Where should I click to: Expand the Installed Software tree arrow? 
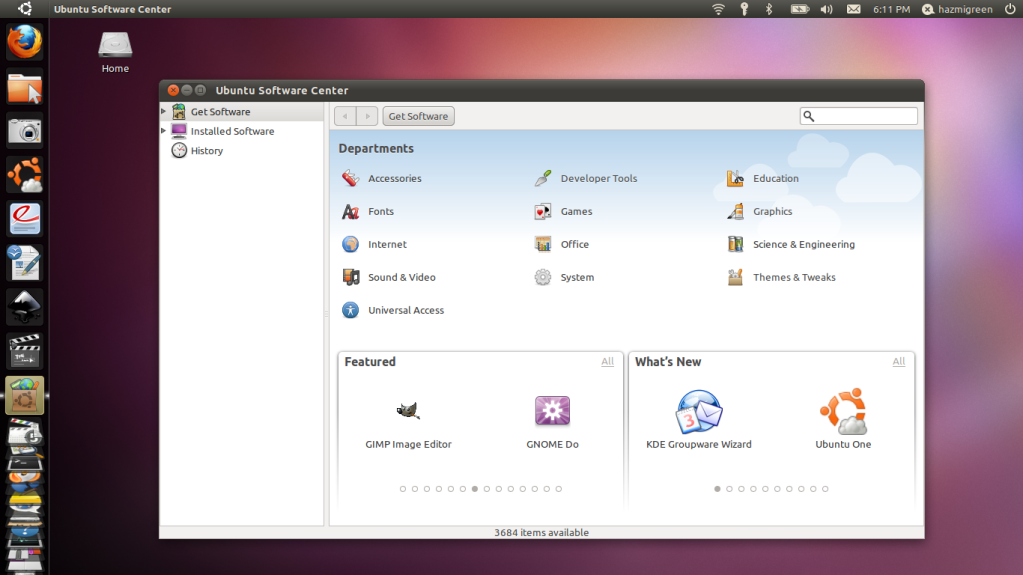click(164, 131)
